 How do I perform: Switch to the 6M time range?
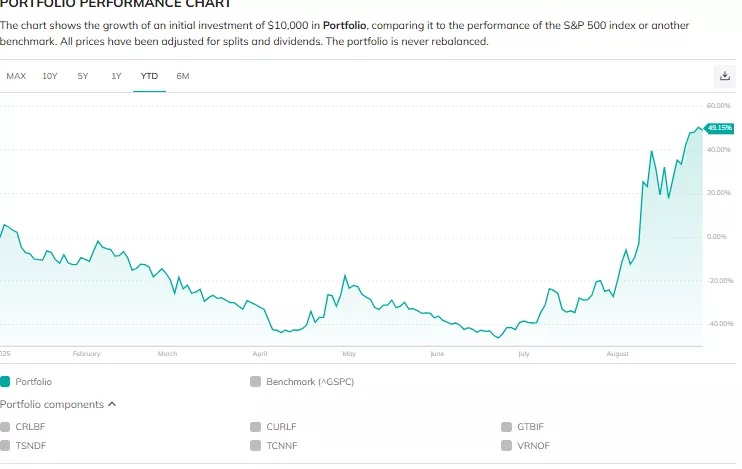[x=182, y=76]
